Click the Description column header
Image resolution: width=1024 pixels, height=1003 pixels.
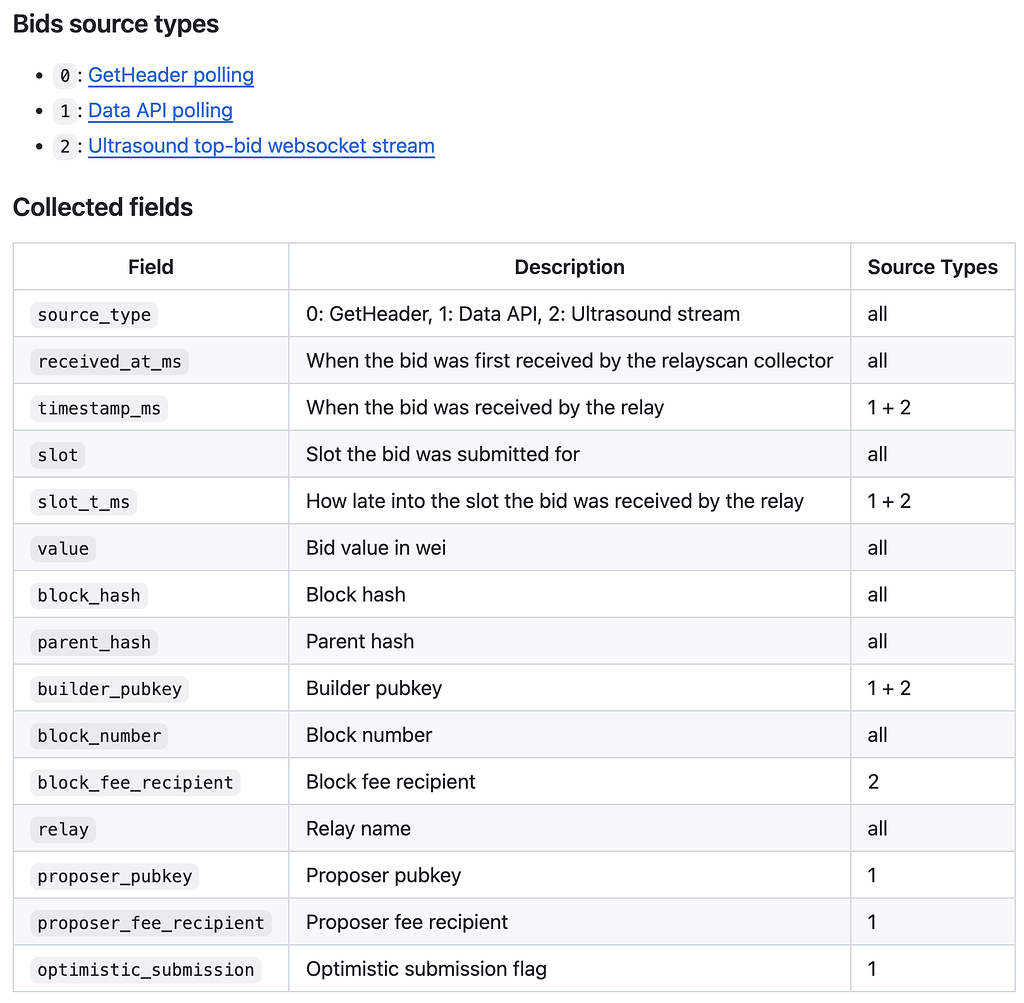tap(569, 266)
